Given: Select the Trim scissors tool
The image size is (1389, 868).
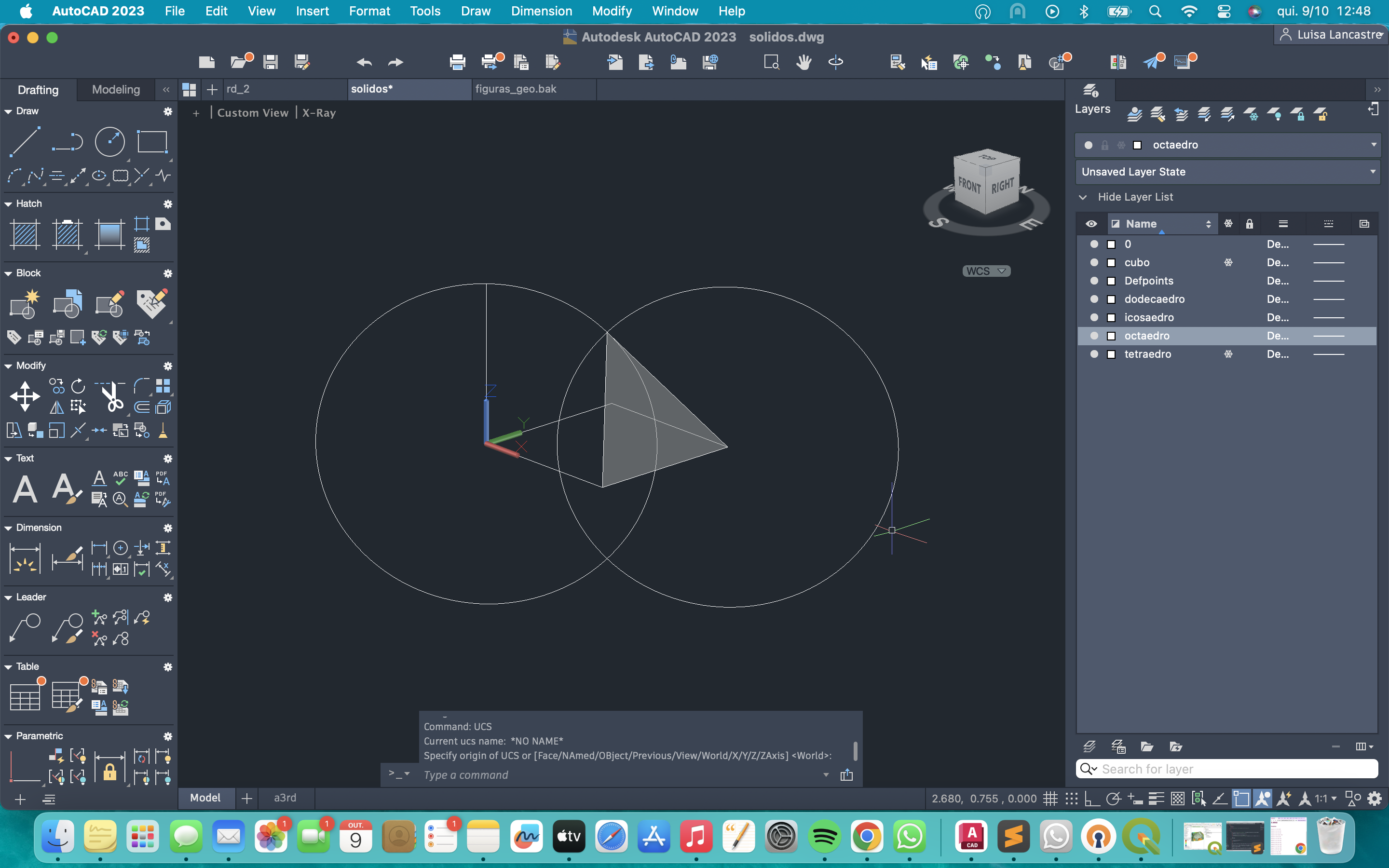Looking at the screenshot, I should (x=112, y=397).
